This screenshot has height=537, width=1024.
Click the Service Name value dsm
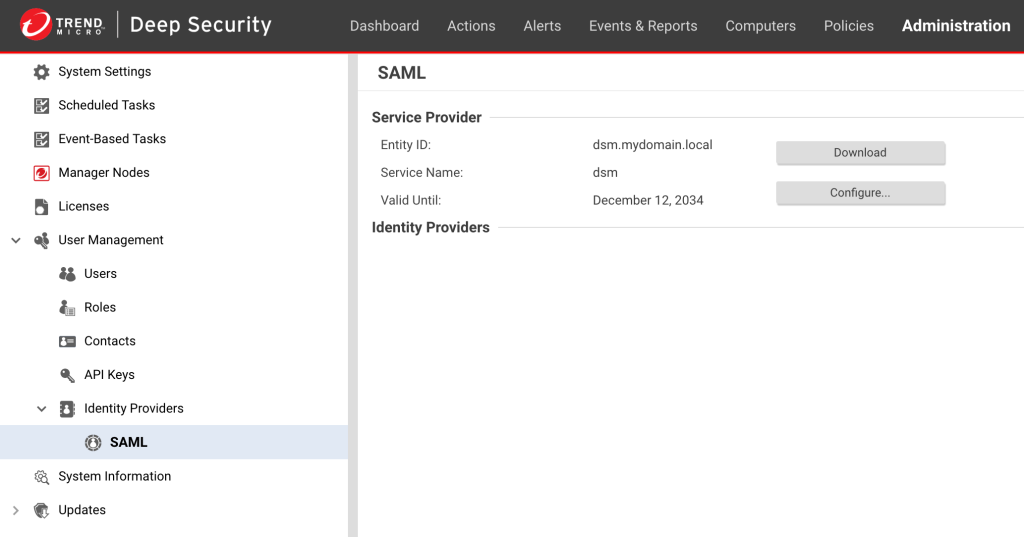click(x=605, y=172)
